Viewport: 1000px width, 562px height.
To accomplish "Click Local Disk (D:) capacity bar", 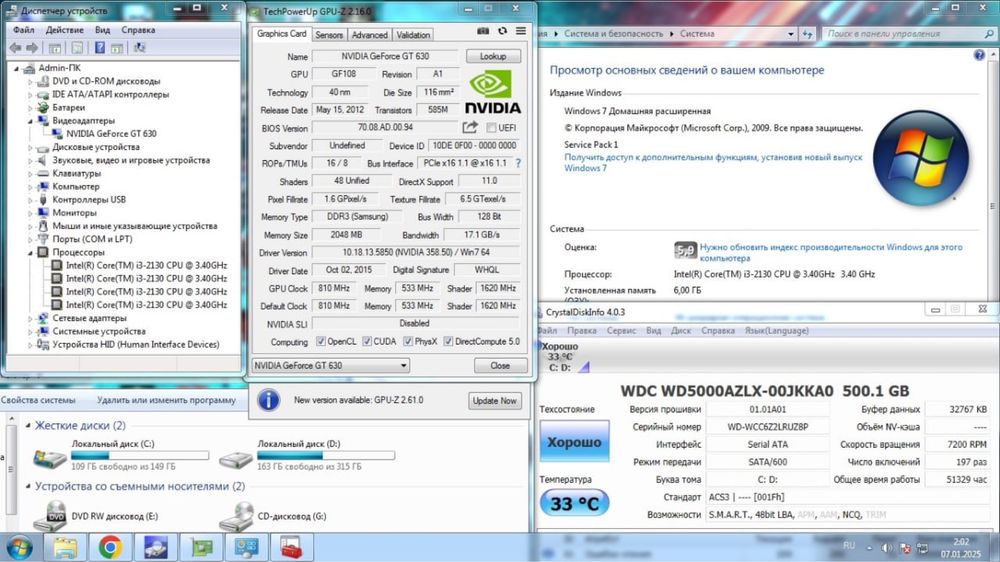I will click(x=326, y=455).
